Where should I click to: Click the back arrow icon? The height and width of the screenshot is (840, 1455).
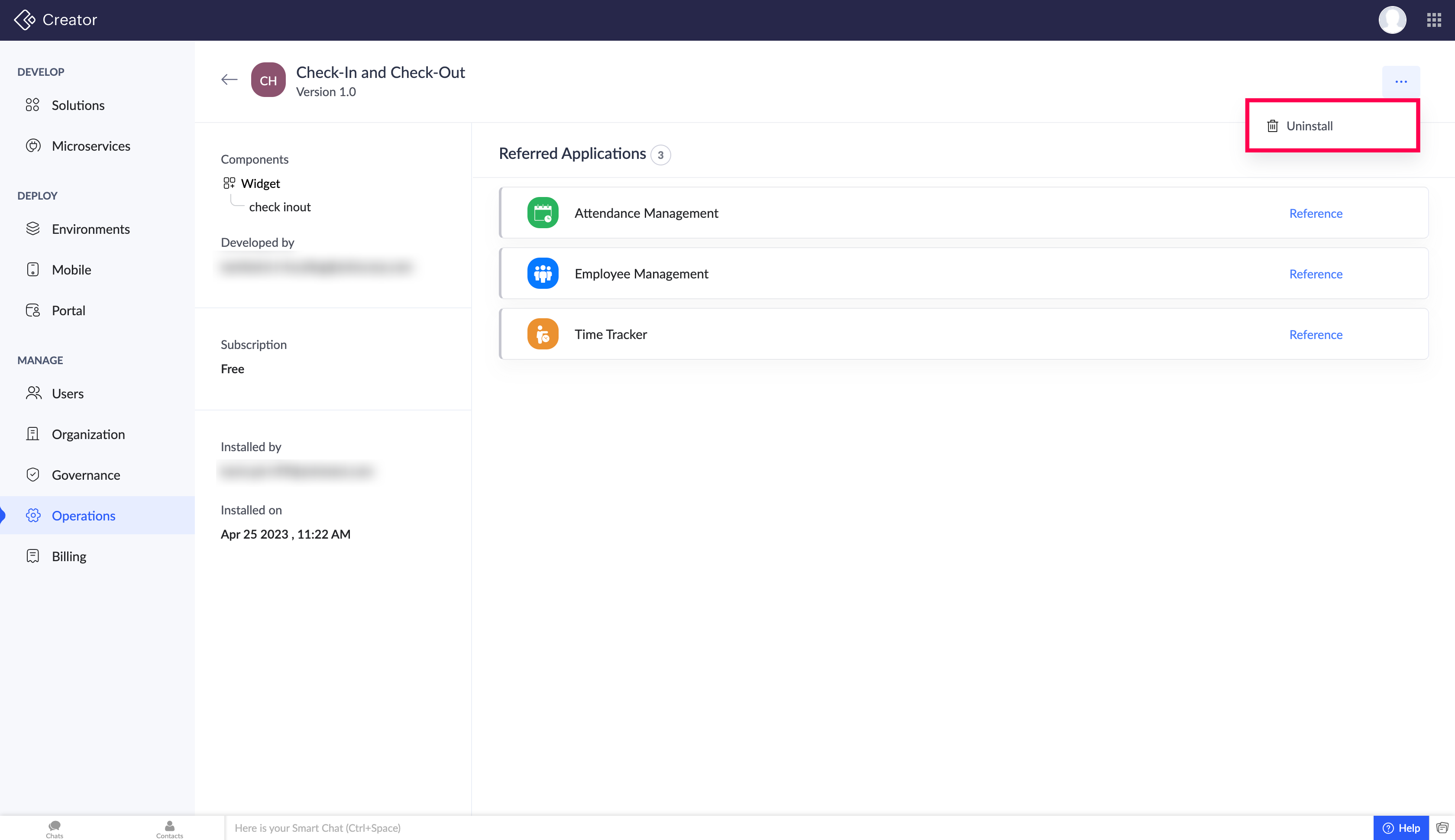pyautogui.click(x=229, y=80)
